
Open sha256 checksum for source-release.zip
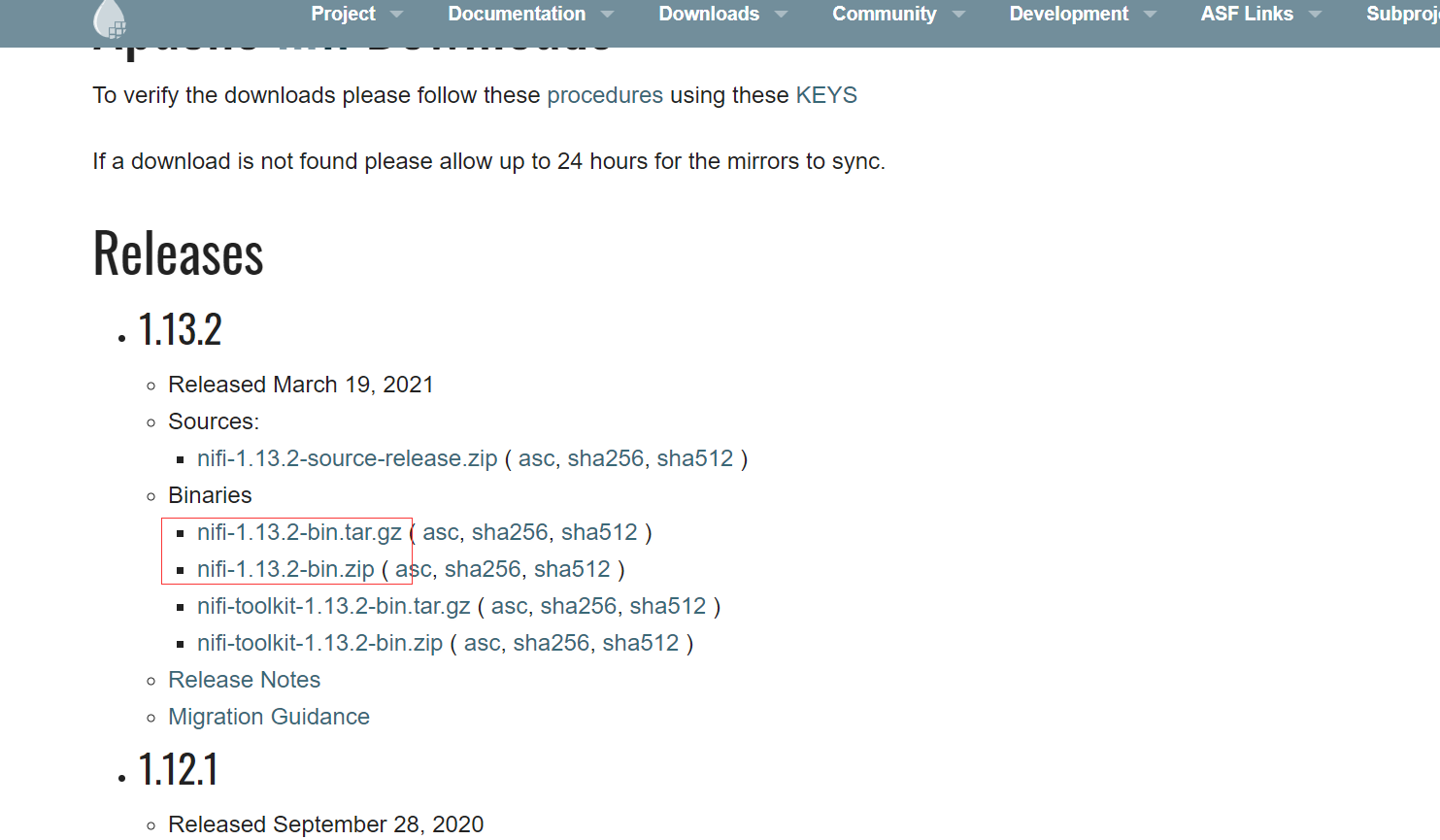606,458
